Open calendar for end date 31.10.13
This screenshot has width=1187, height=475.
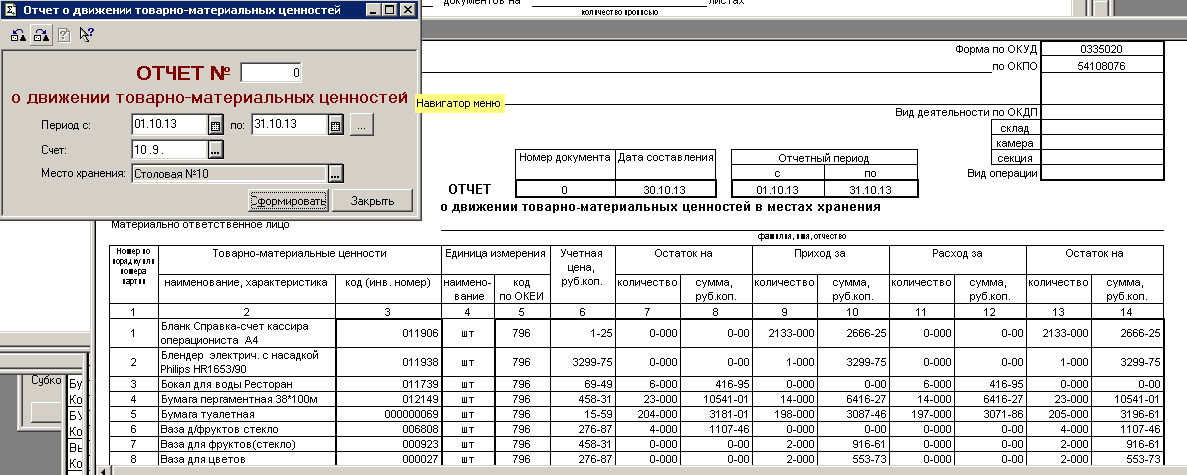[x=336, y=125]
